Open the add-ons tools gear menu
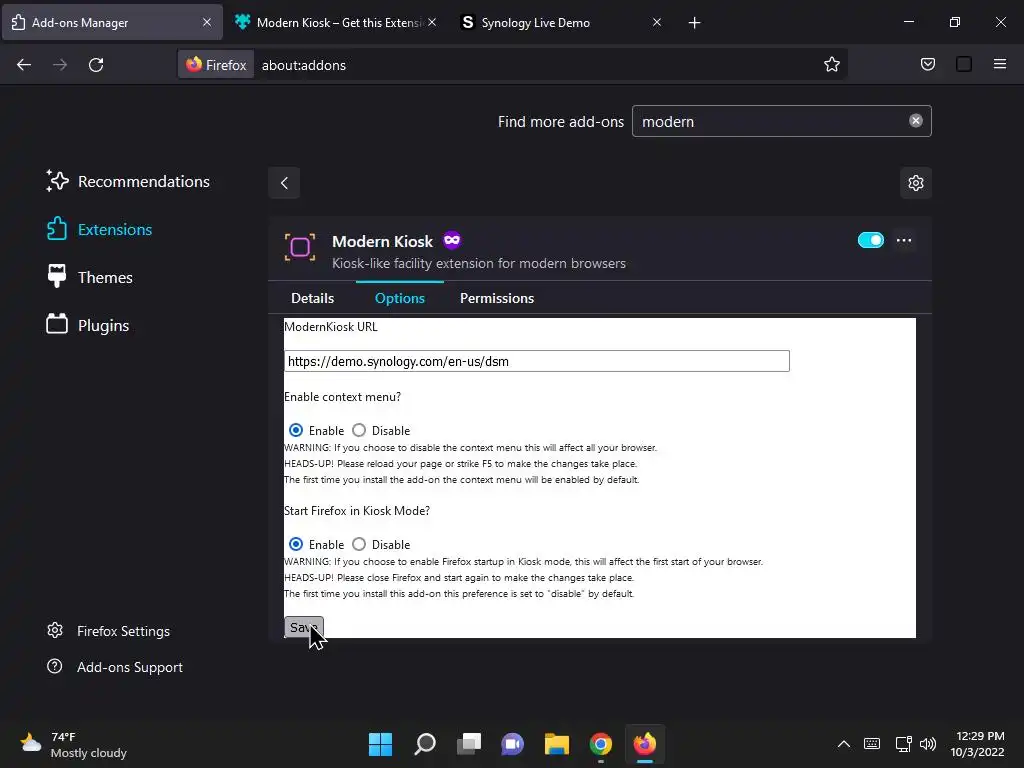1024x768 pixels. click(x=916, y=183)
